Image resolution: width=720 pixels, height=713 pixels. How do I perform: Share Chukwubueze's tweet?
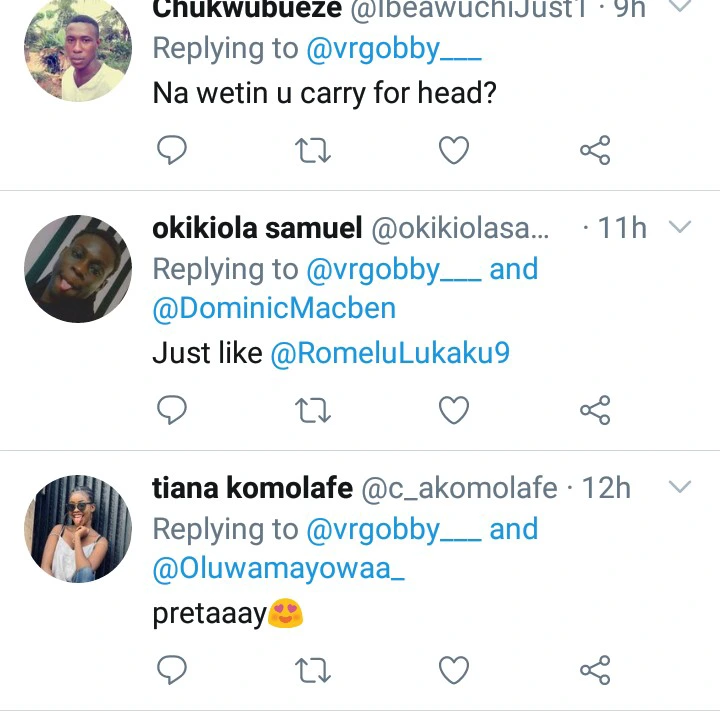595,151
